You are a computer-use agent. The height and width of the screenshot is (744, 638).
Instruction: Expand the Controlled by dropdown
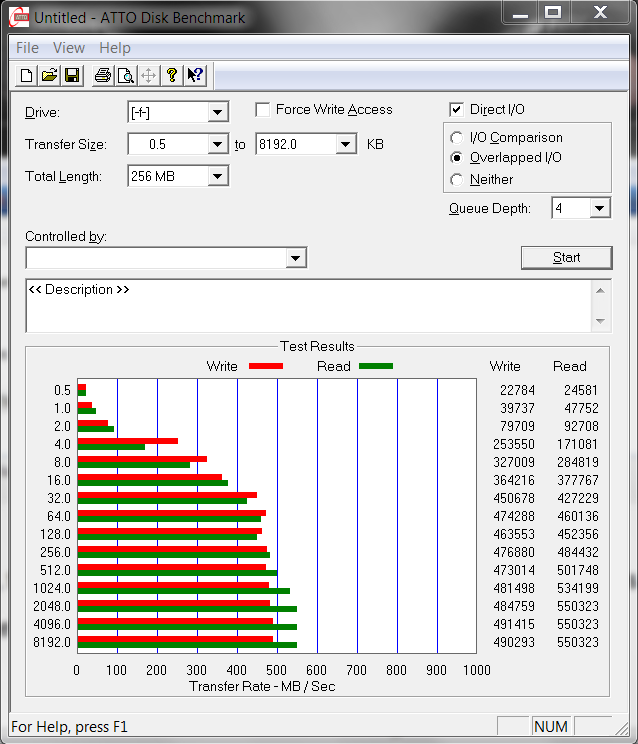tap(295, 259)
